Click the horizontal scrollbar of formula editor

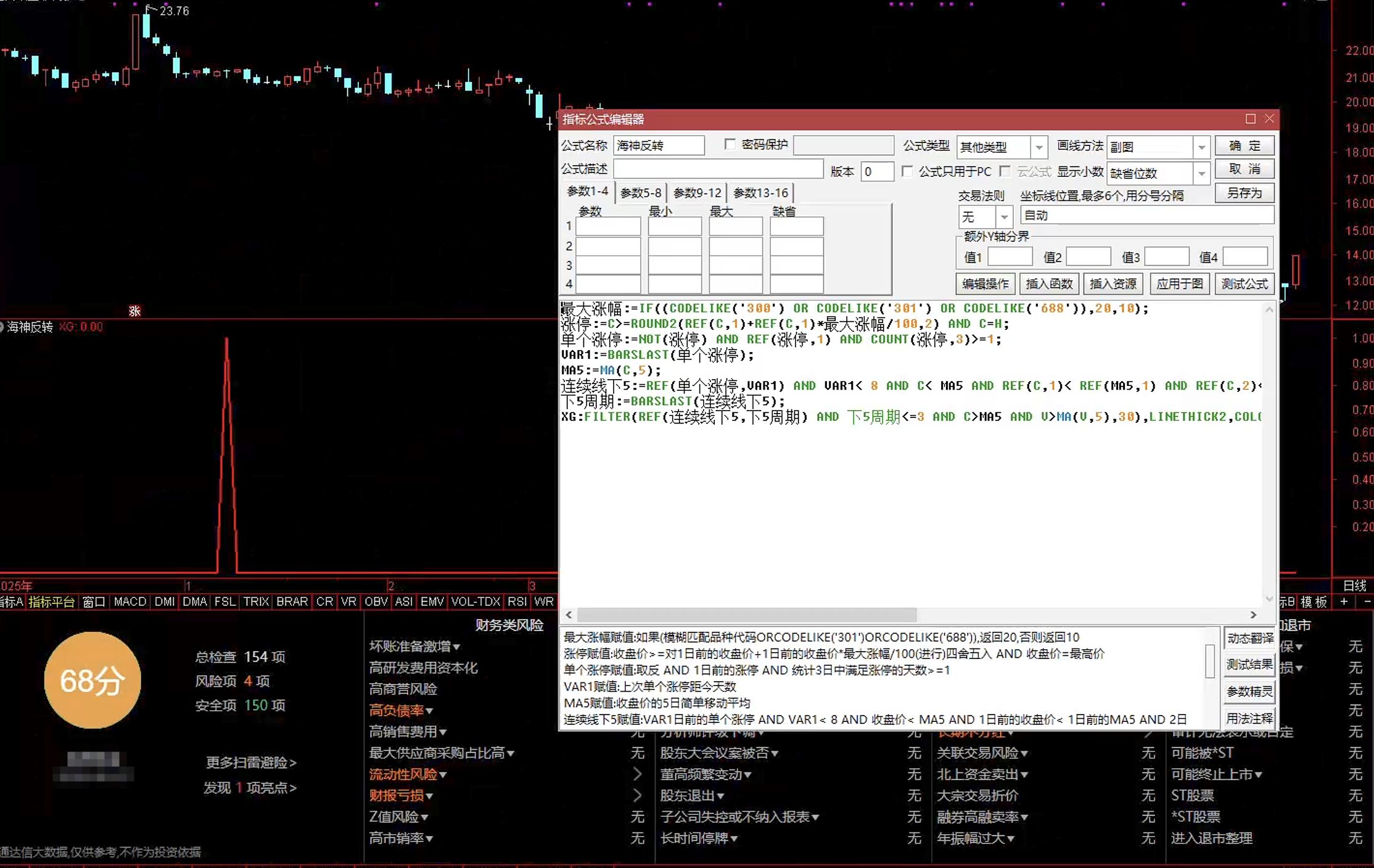(x=747, y=615)
